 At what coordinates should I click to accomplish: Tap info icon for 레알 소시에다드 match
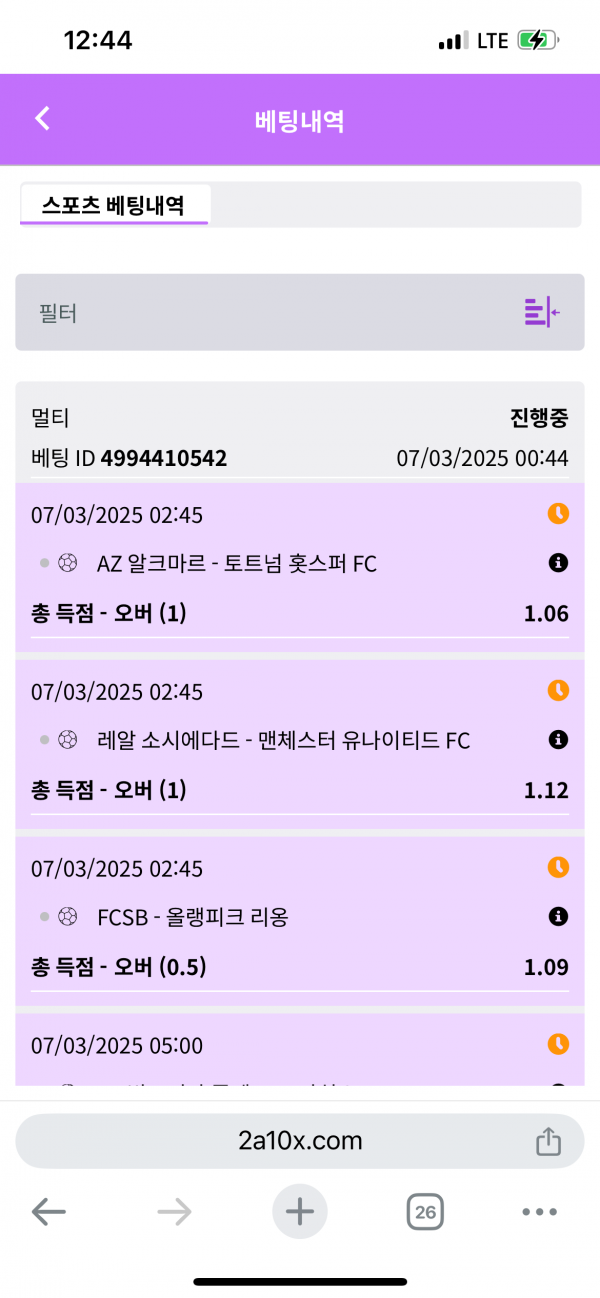tap(559, 740)
